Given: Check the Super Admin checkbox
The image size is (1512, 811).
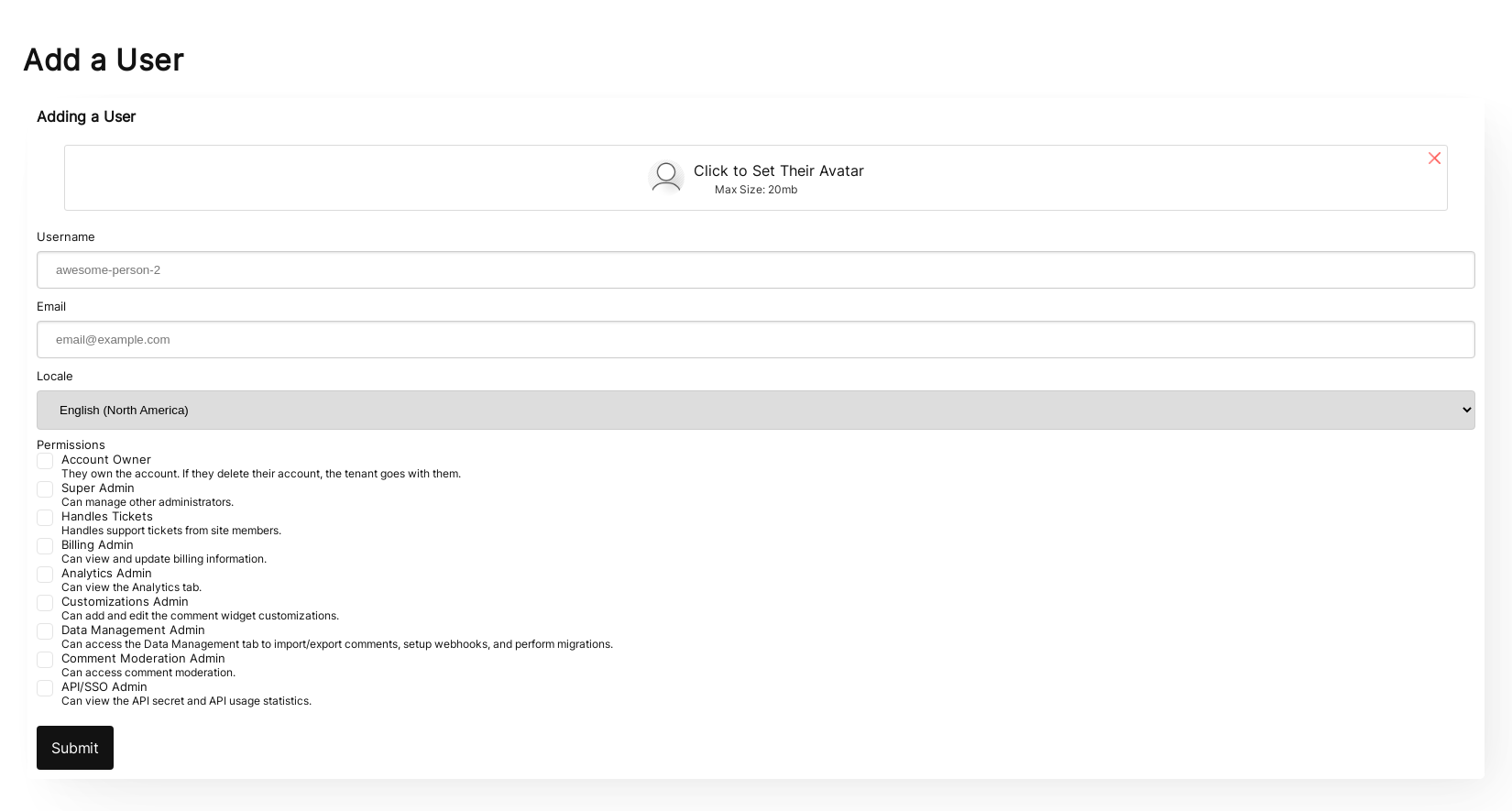Looking at the screenshot, I should tap(45, 489).
